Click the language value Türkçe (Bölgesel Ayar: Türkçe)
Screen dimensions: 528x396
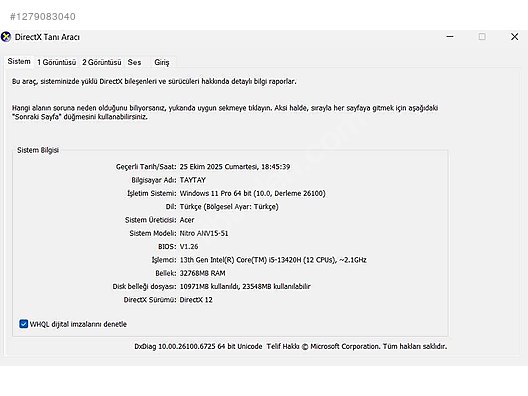click(x=229, y=207)
